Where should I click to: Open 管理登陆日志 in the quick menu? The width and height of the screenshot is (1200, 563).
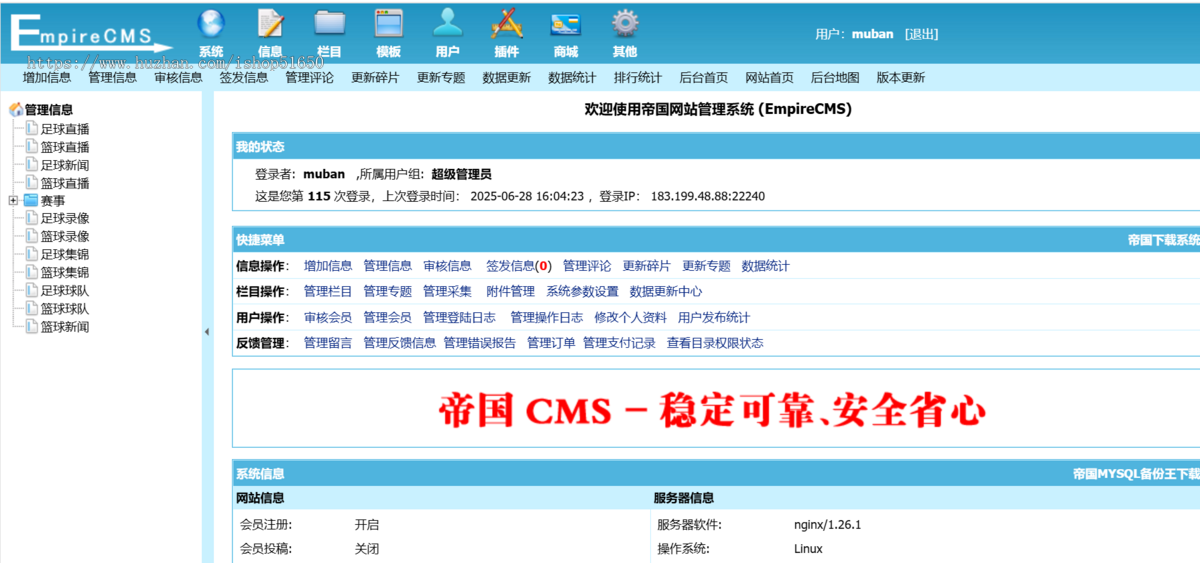pos(459,318)
